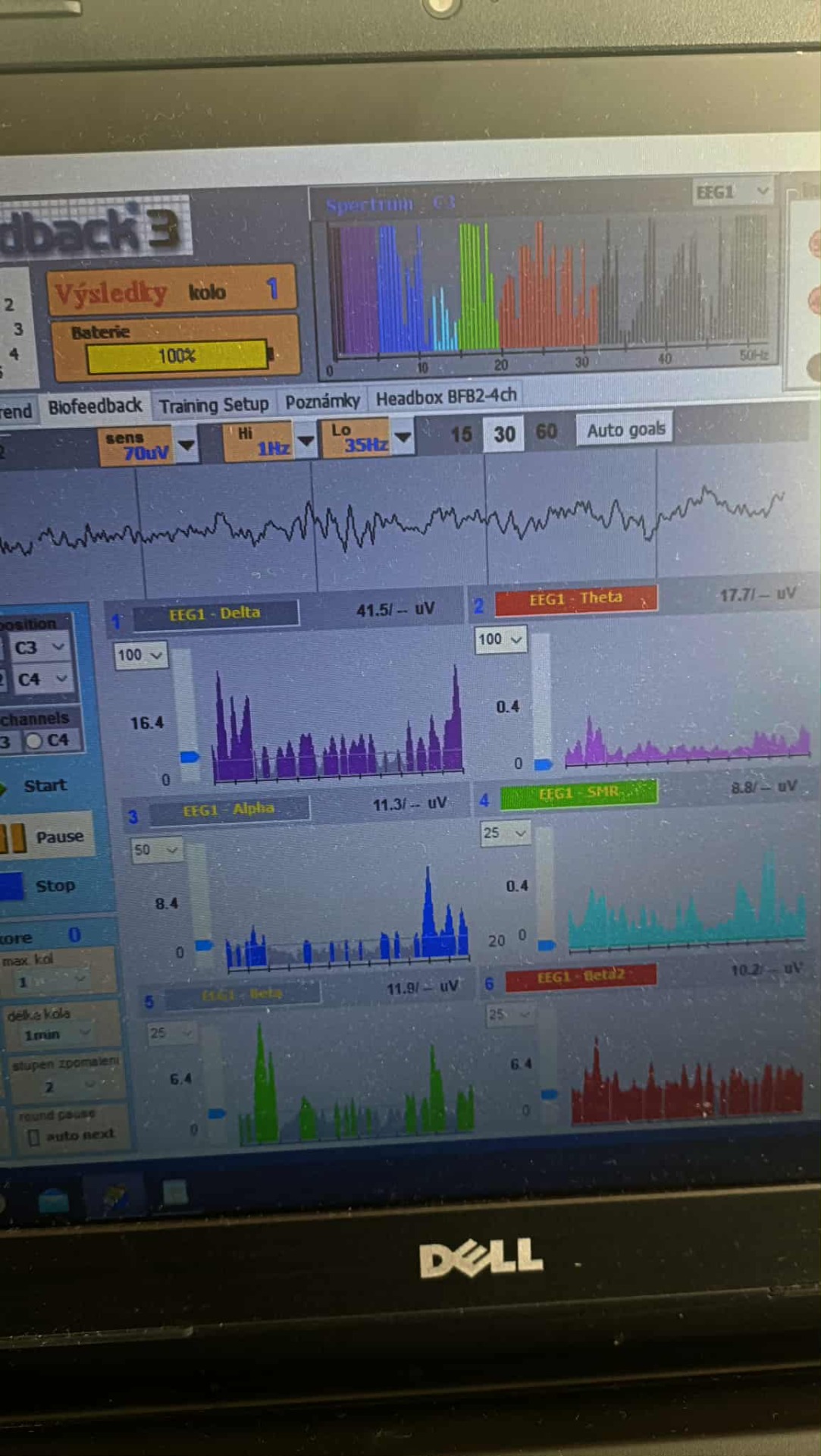Screen dimensions: 821x1456
Task: Click the Alpha threshold blue arrow marker
Action: [204, 945]
